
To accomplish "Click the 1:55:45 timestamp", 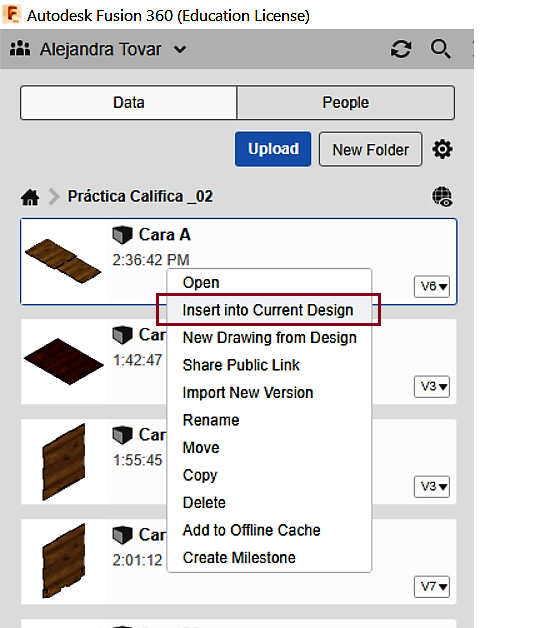I will 137,460.
